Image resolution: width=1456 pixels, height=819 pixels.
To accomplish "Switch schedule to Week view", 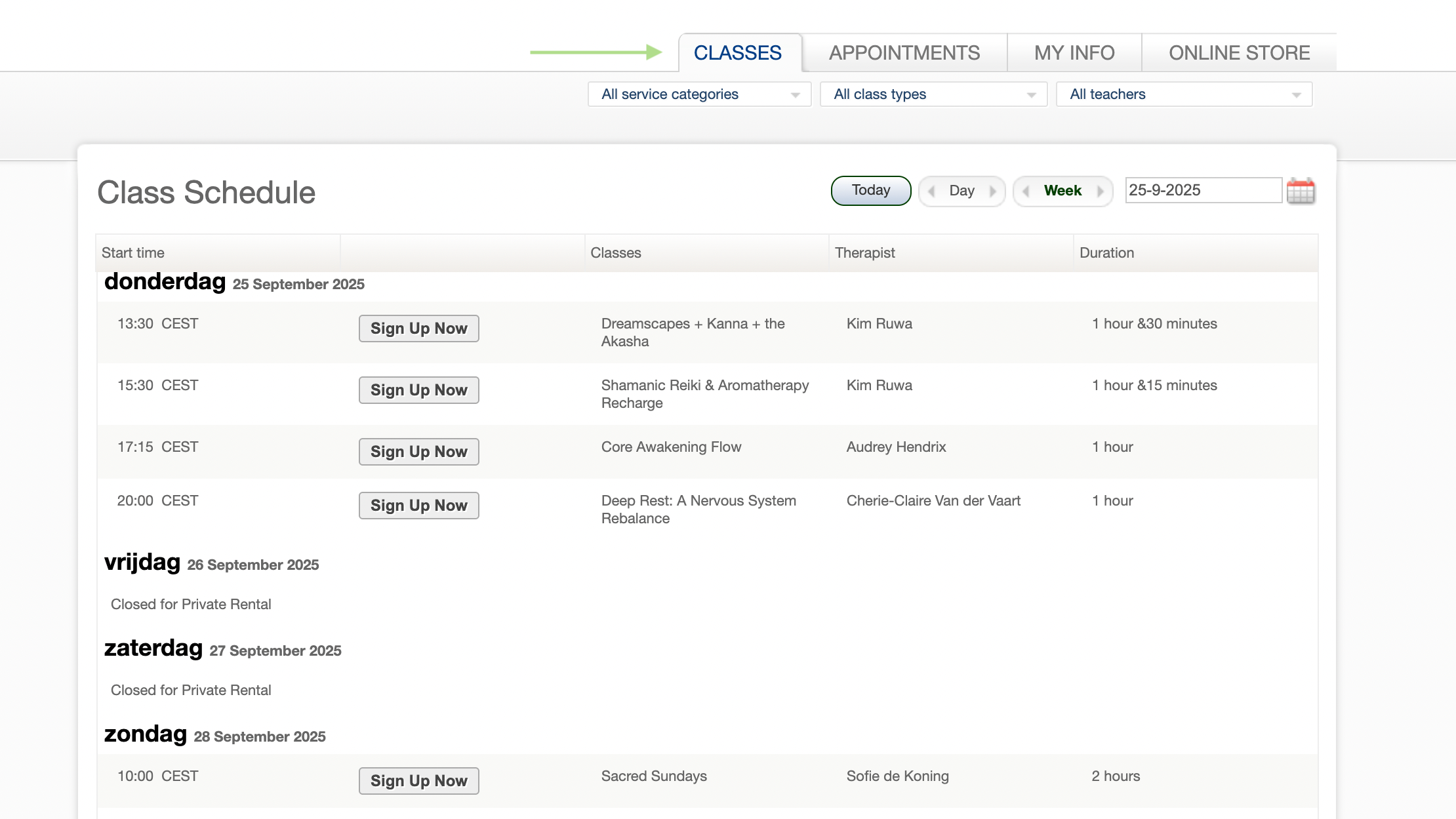I will click(1062, 191).
